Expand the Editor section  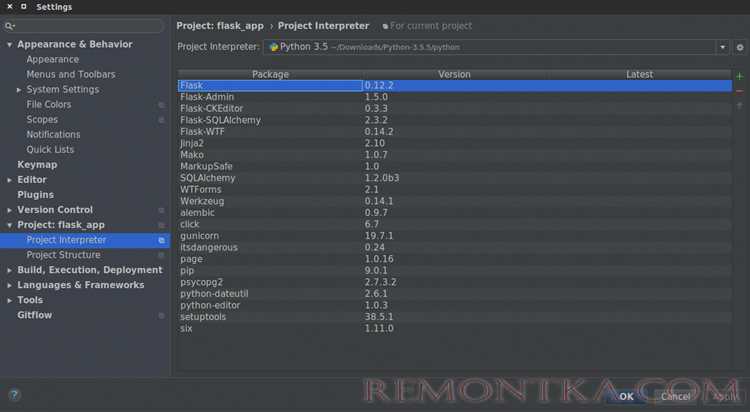(x=9, y=180)
